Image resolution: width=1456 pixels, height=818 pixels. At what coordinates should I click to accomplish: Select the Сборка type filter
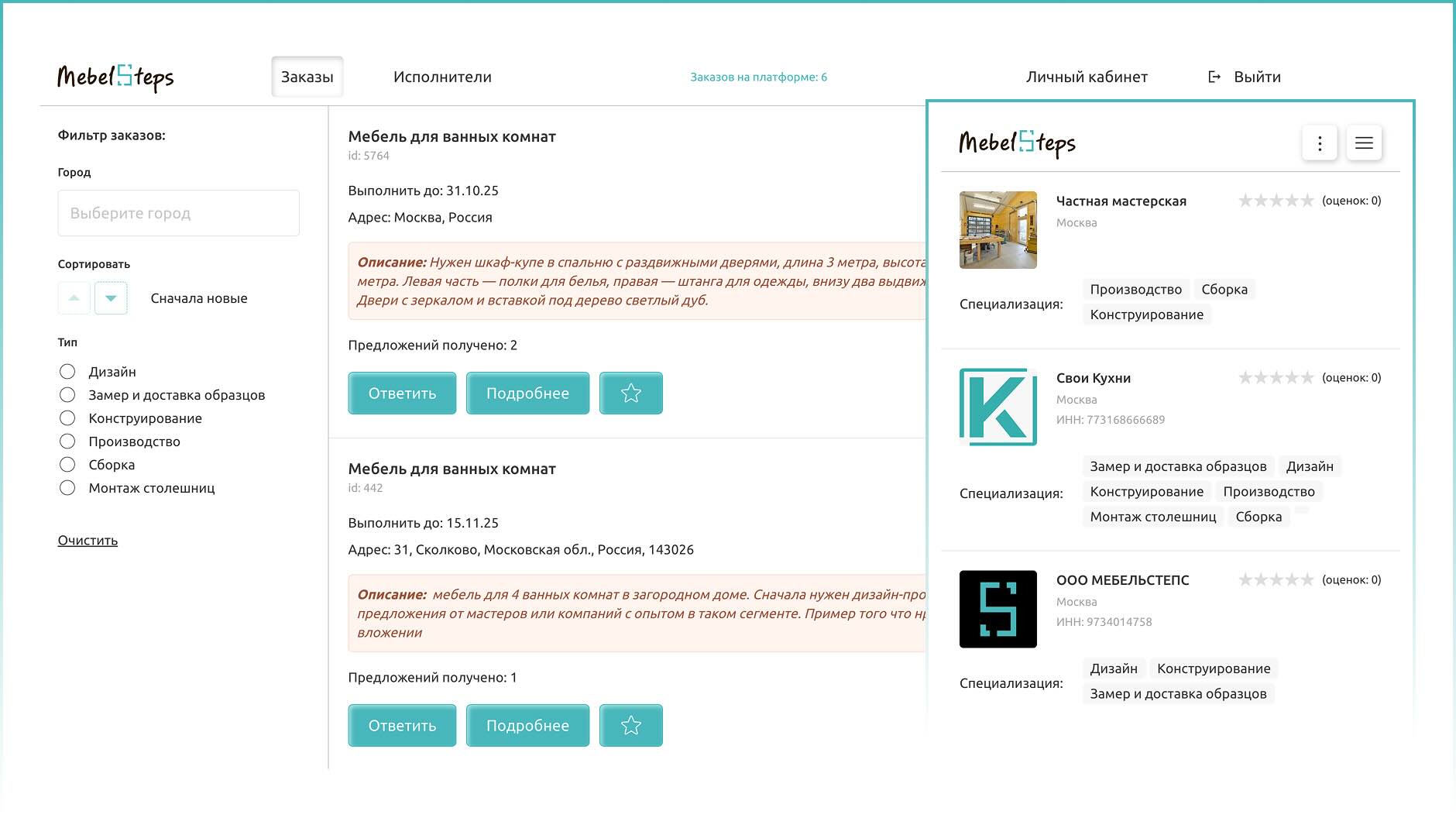[x=67, y=465]
